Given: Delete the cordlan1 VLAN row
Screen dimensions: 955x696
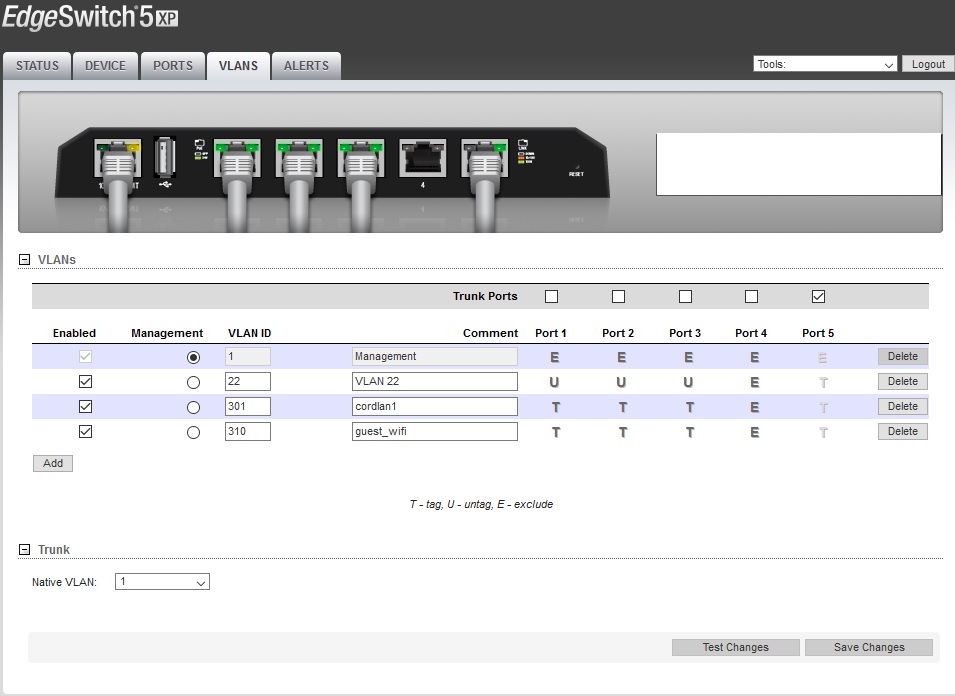Looking at the screenshot, I should pos(903,406).
